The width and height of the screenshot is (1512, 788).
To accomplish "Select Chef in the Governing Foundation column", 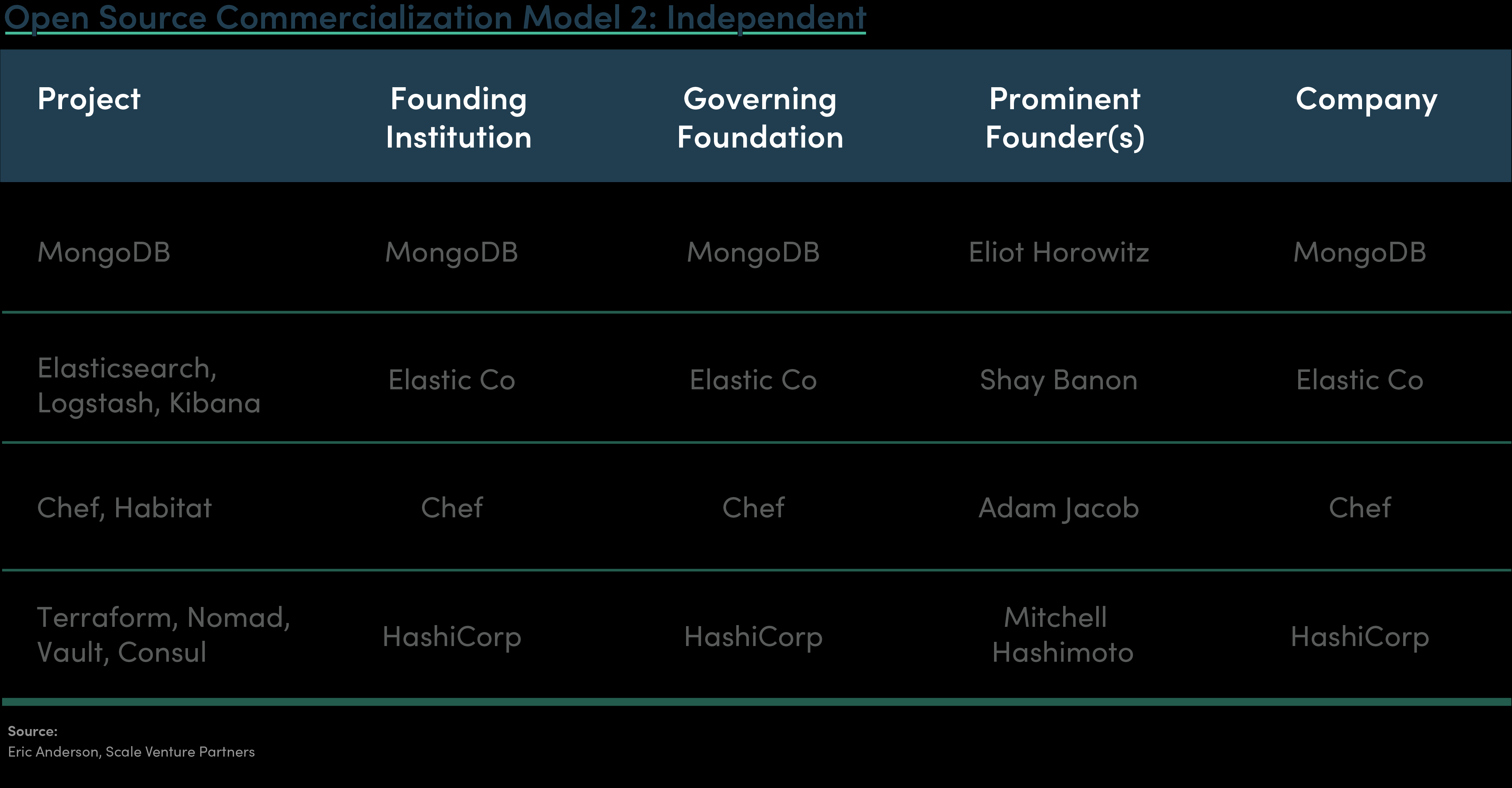I will pyautogui.click(x=753, y=508).
